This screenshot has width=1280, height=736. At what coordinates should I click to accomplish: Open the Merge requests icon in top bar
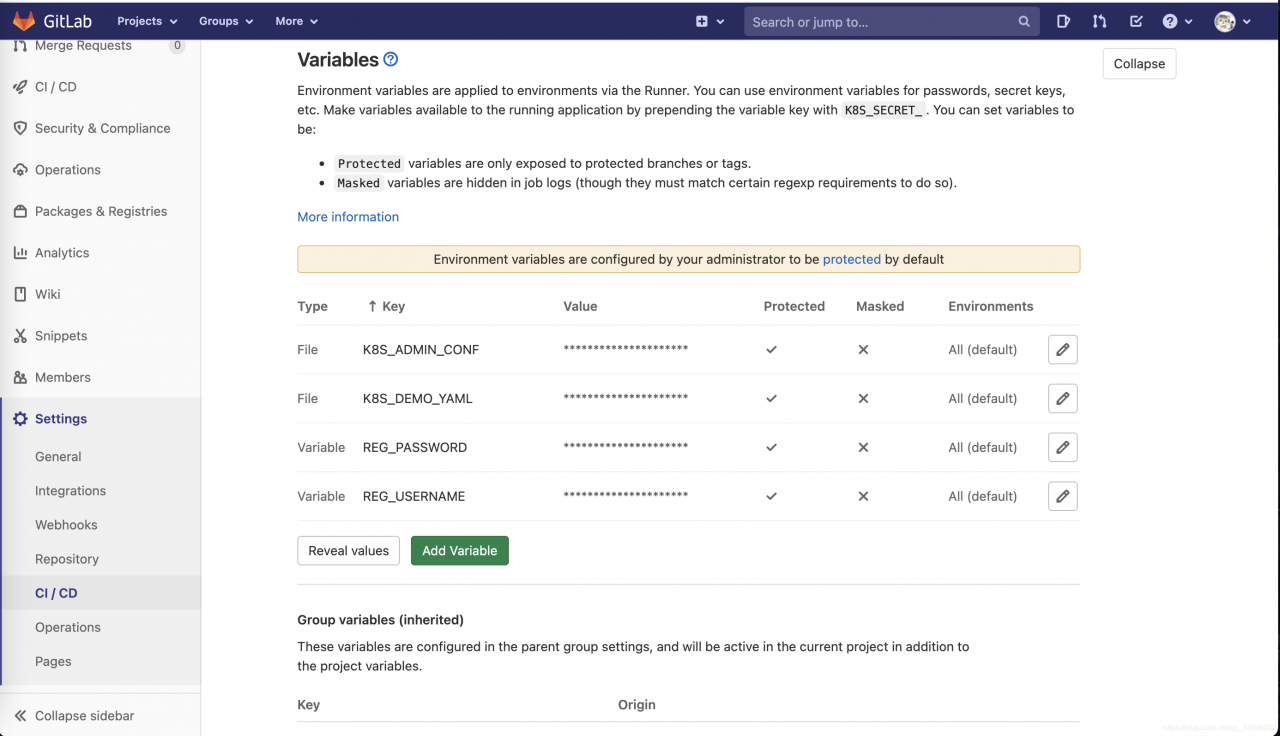1100,21
